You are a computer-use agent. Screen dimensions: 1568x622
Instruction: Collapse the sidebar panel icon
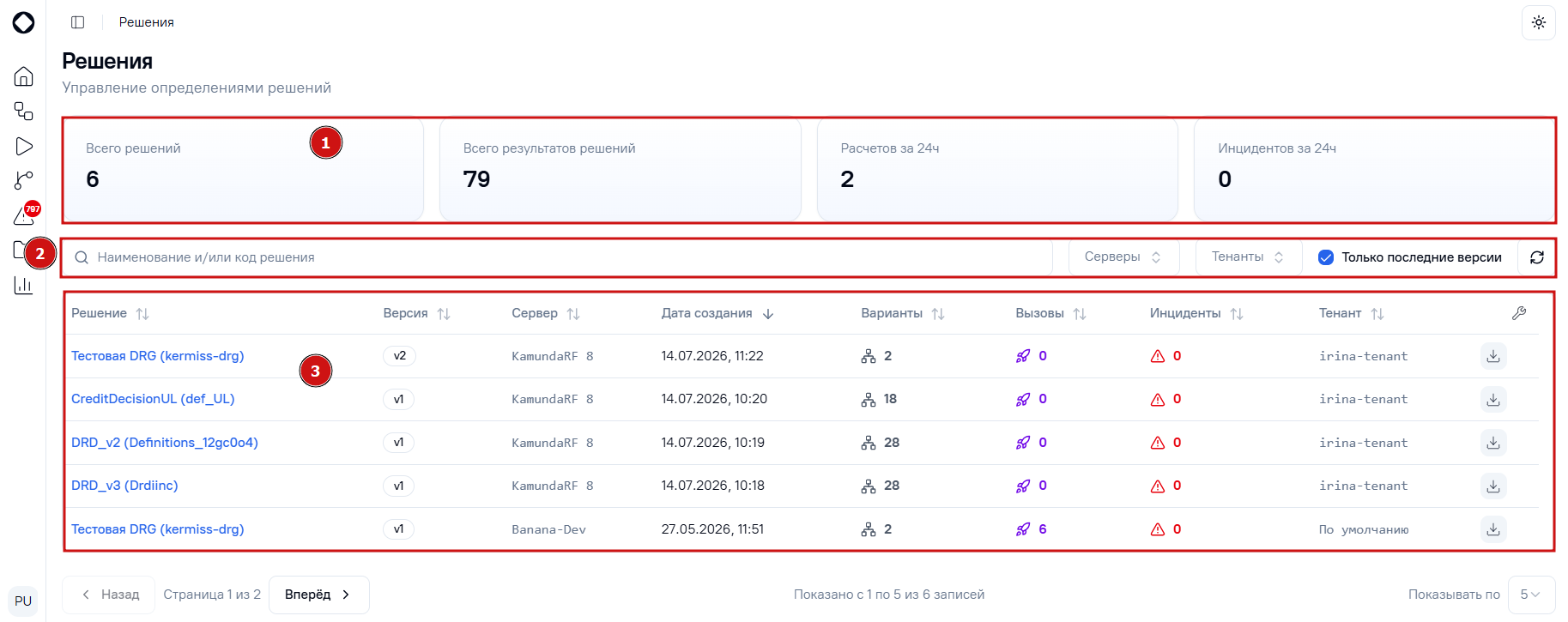78,22
